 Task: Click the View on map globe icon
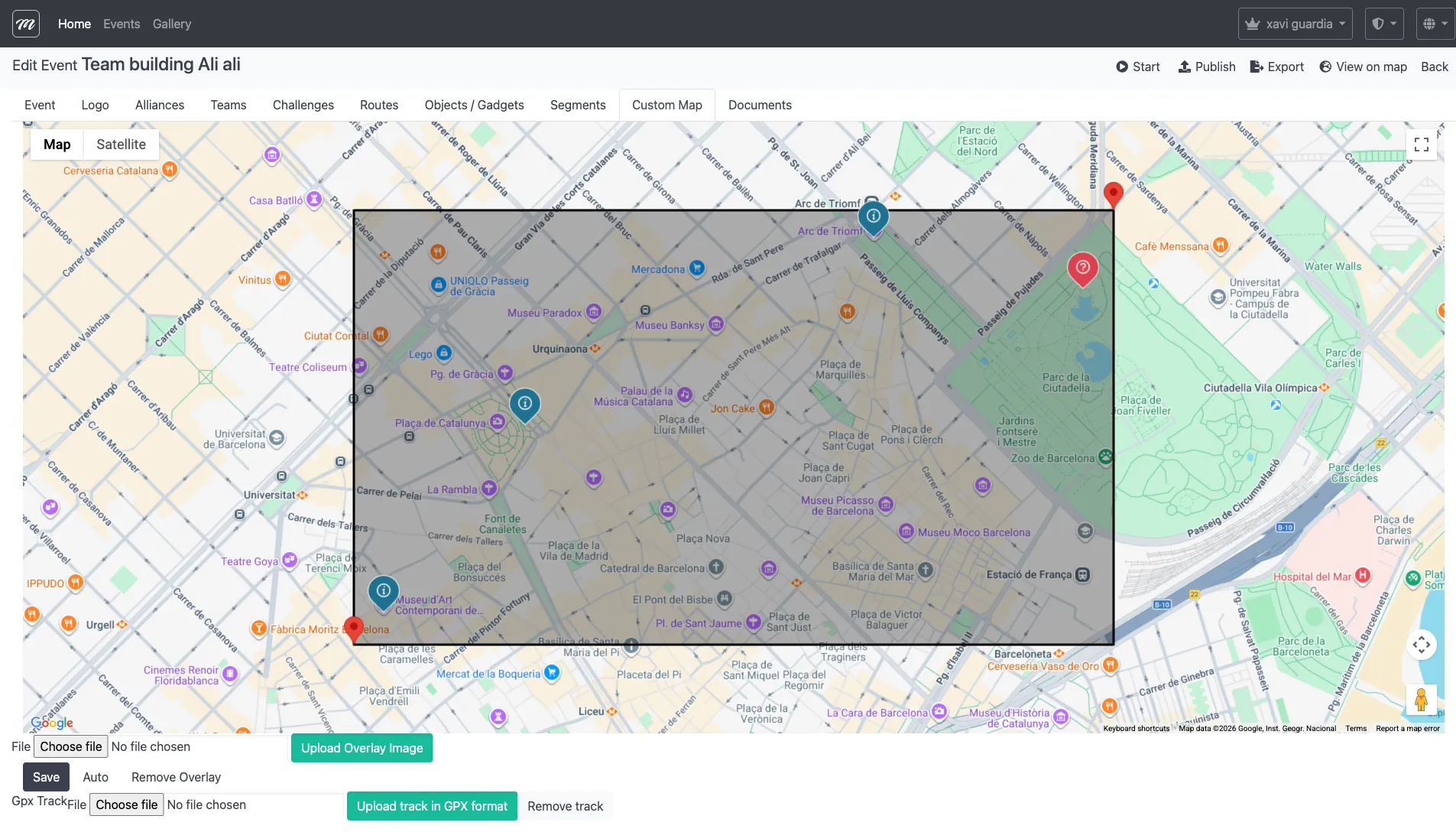click(x=1325, y=67)
